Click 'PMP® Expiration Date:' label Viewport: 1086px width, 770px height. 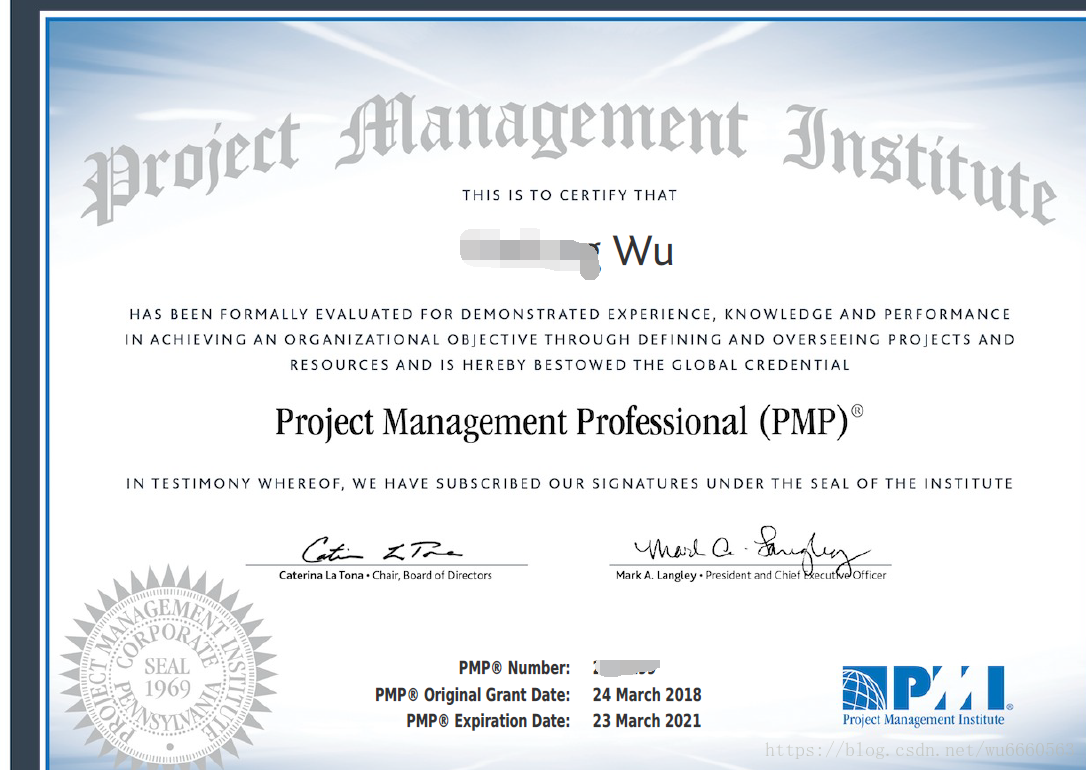pos(488,721)
